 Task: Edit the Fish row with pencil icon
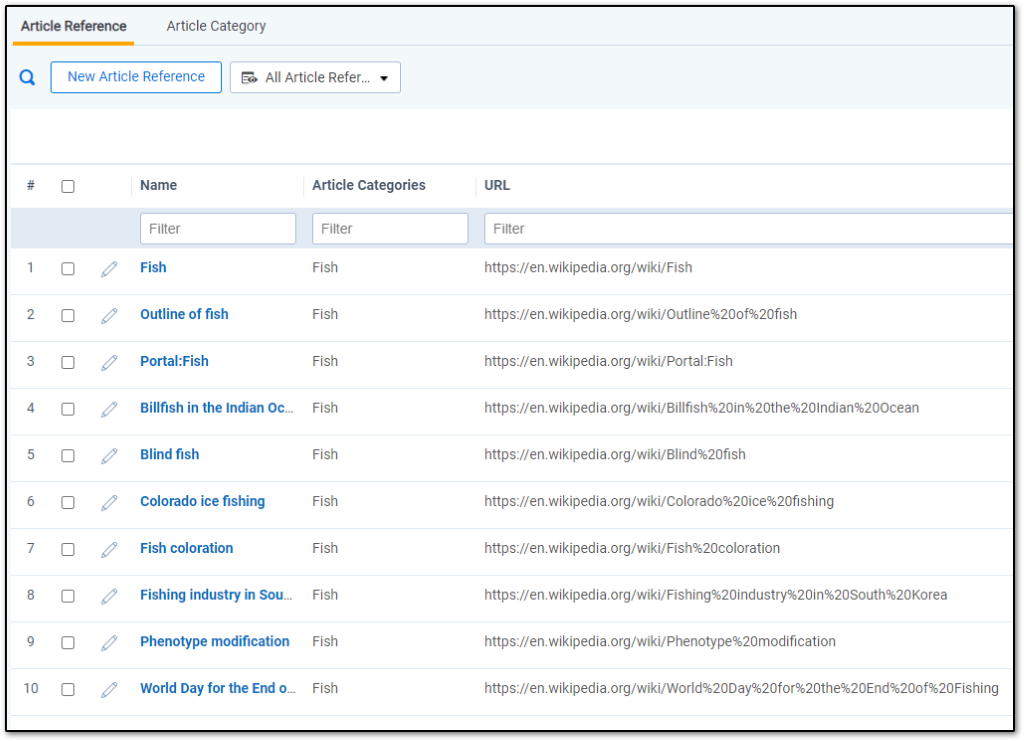point(109,268)
